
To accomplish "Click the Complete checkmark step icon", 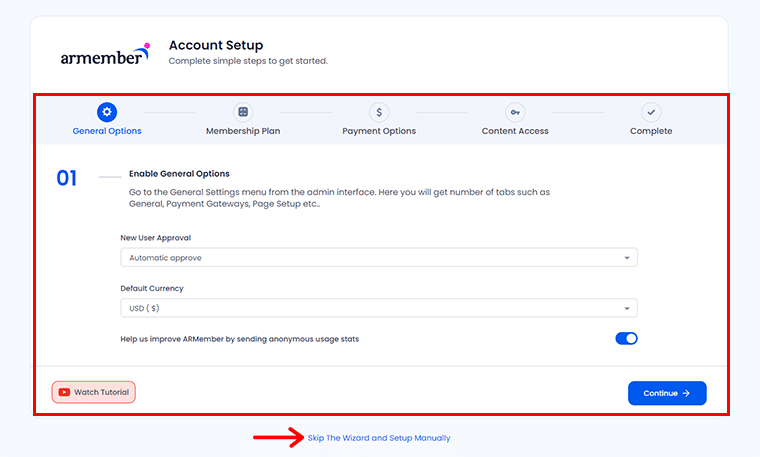I will pyautogui.click(x=651, y=112).
